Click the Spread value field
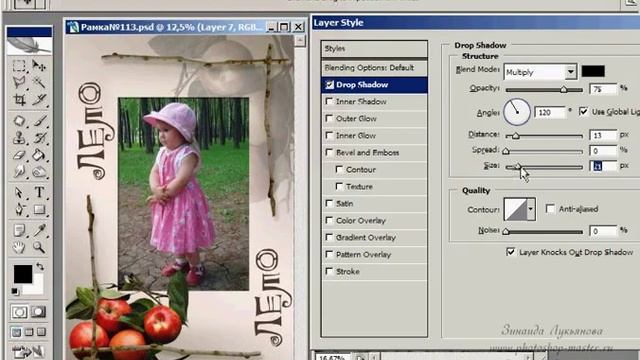 (603, 151)
